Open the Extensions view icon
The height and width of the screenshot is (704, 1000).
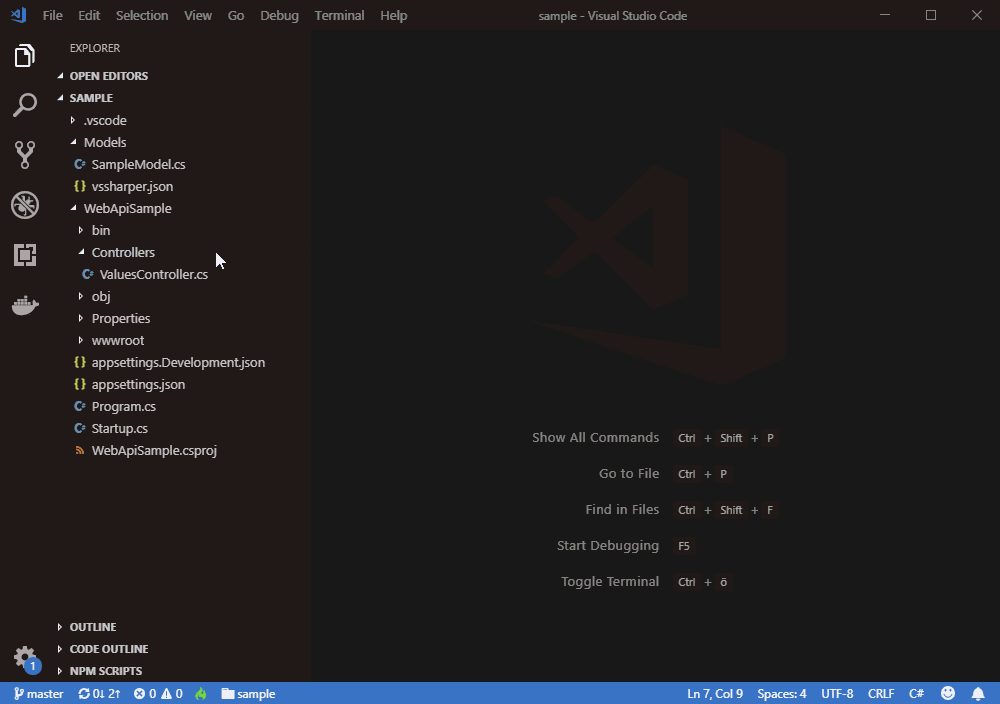[x=24, y=255]
